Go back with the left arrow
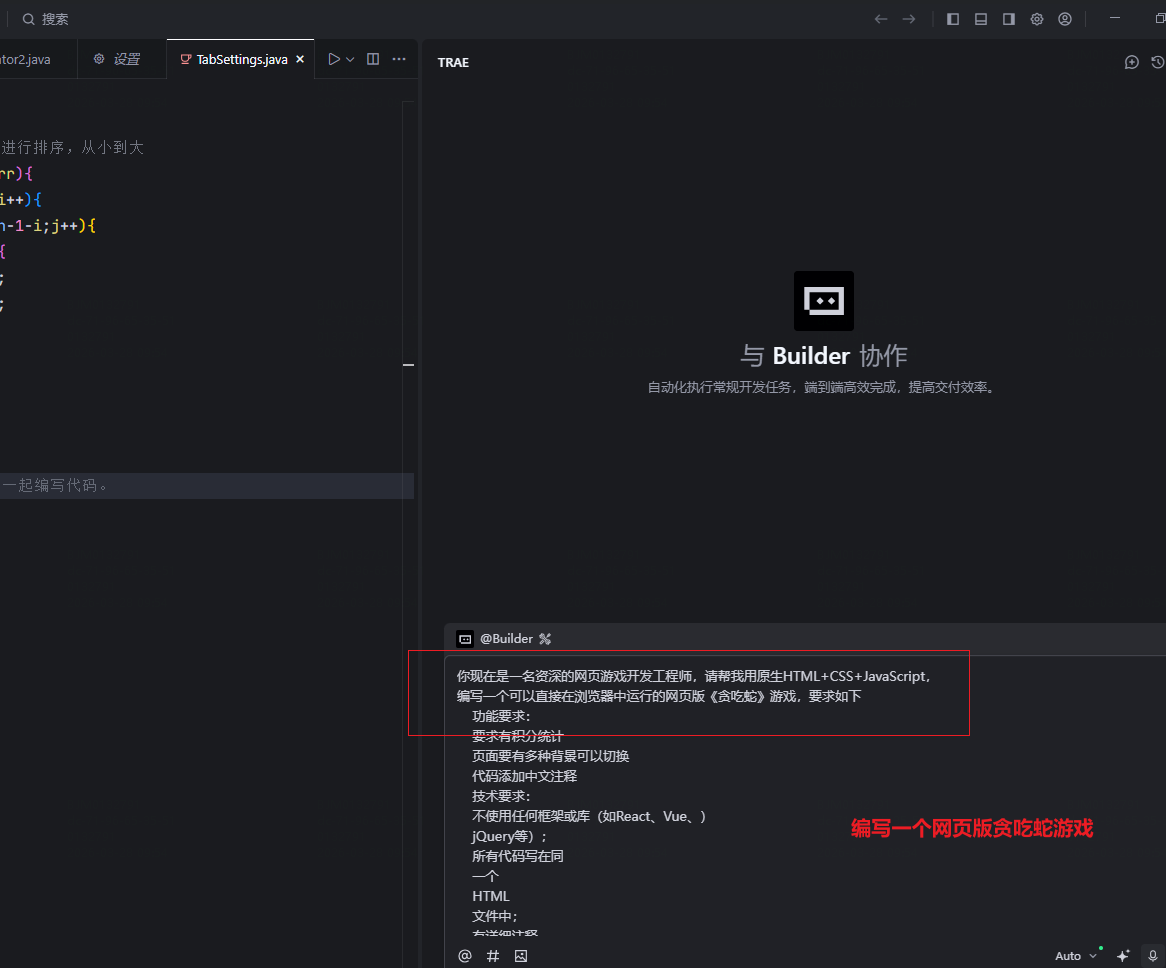 coord(880,19)
